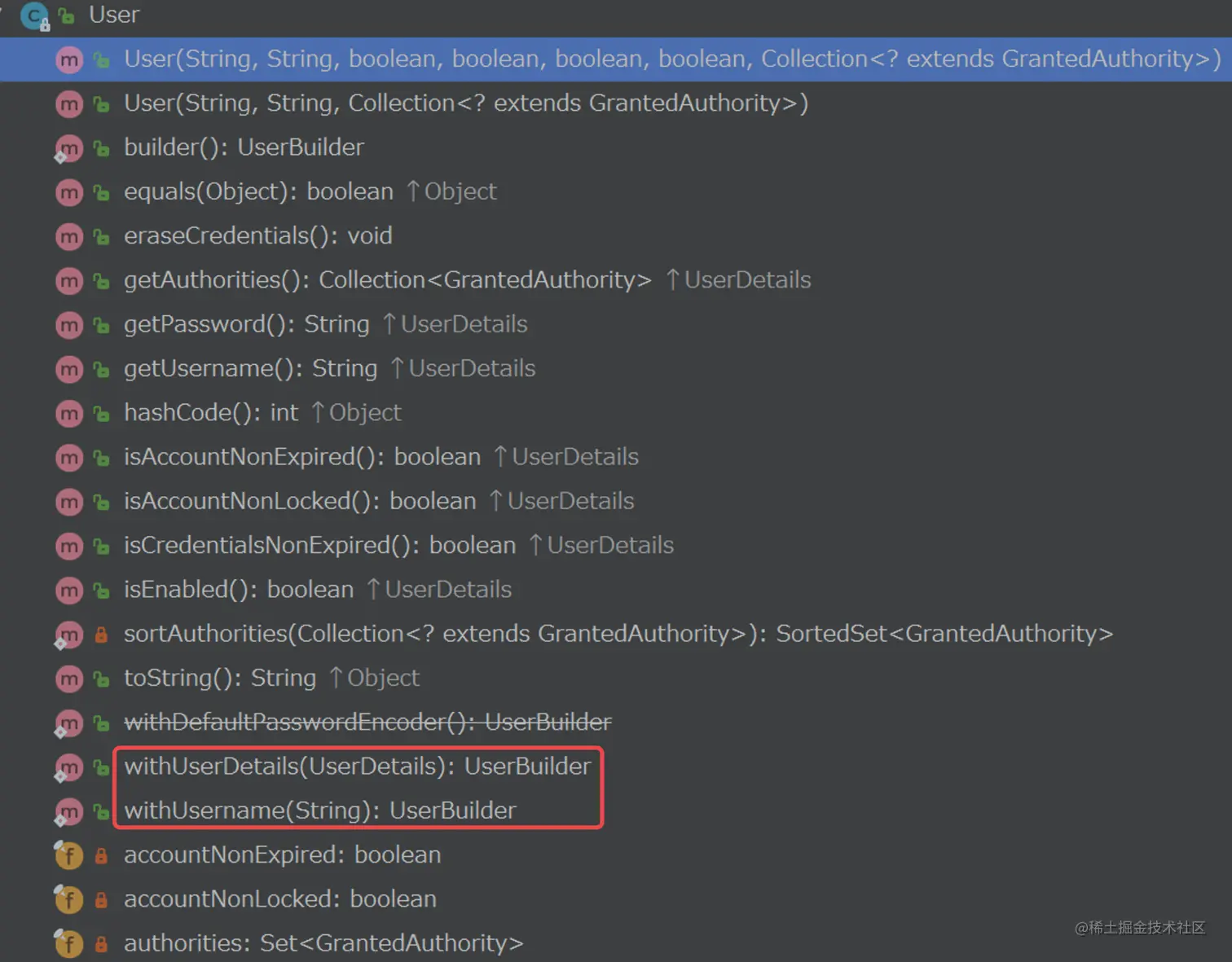The height and width of the screenshot is (962, 1232).
Task: Select getAuthorities(): Collection<GrantedAuthority>
Action: (388, 280)
